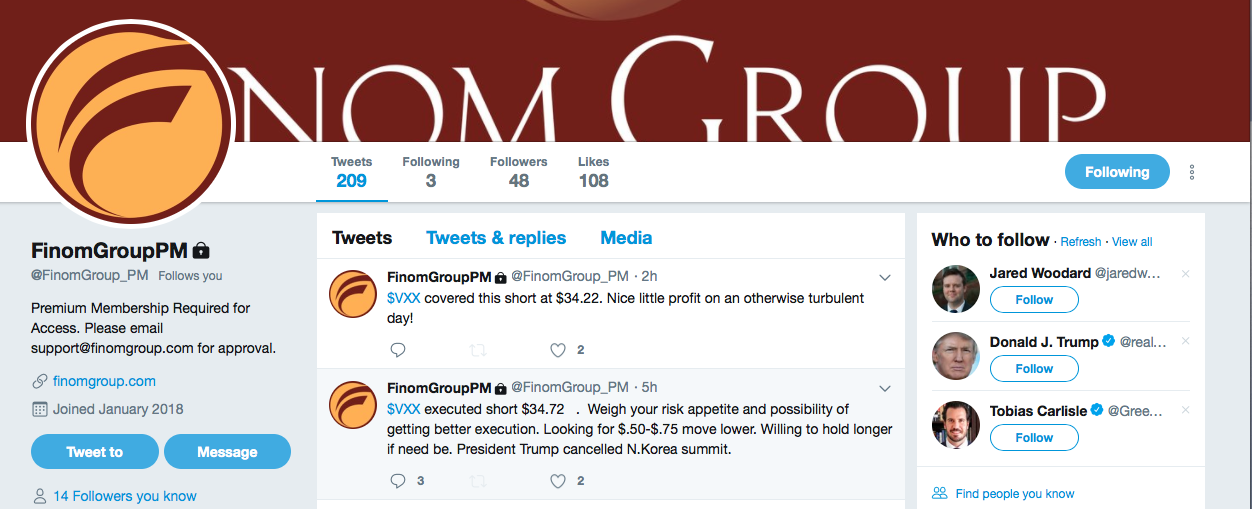The height and width of the screenshot is (509, 1252).
Task: Expand the 2h tweet options chevron
Action: [885, 277]
